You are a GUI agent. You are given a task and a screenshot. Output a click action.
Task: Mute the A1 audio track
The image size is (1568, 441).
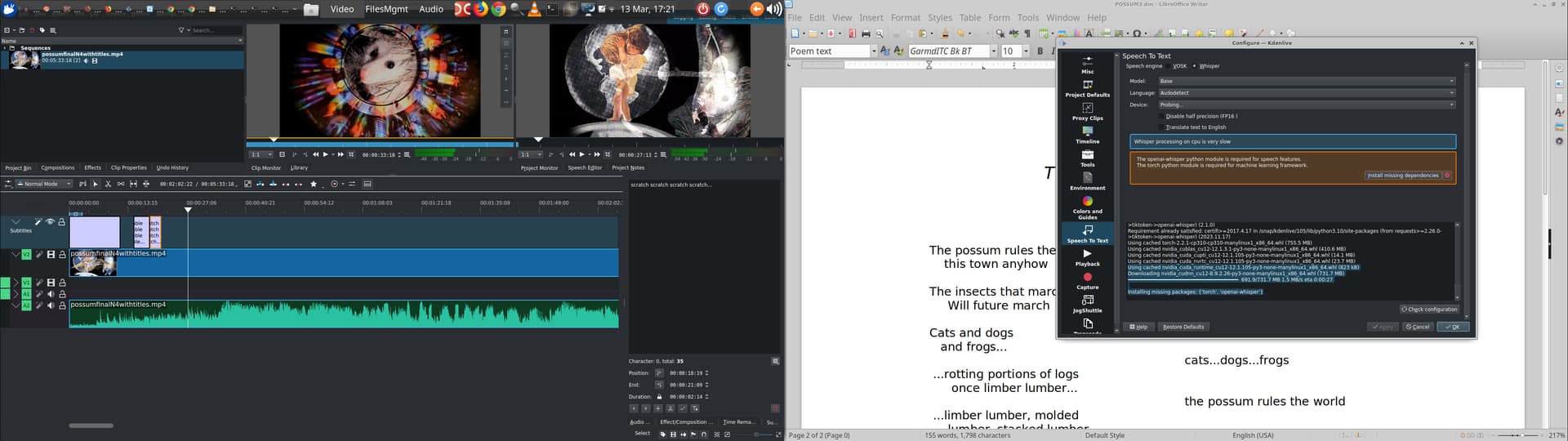pyautogui.click(x=51, y=295)
